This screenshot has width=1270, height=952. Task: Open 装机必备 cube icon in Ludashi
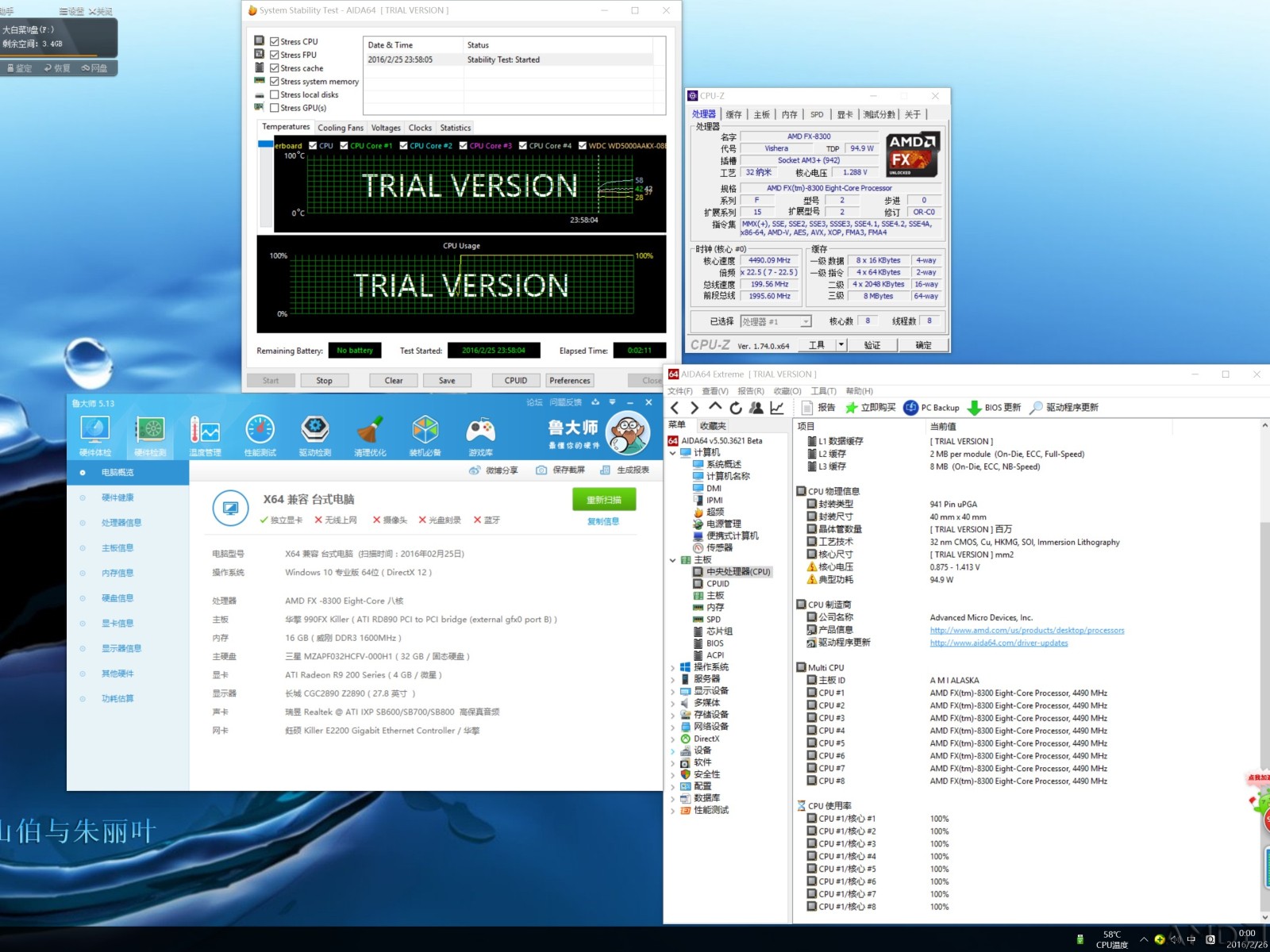click(425, 436)
